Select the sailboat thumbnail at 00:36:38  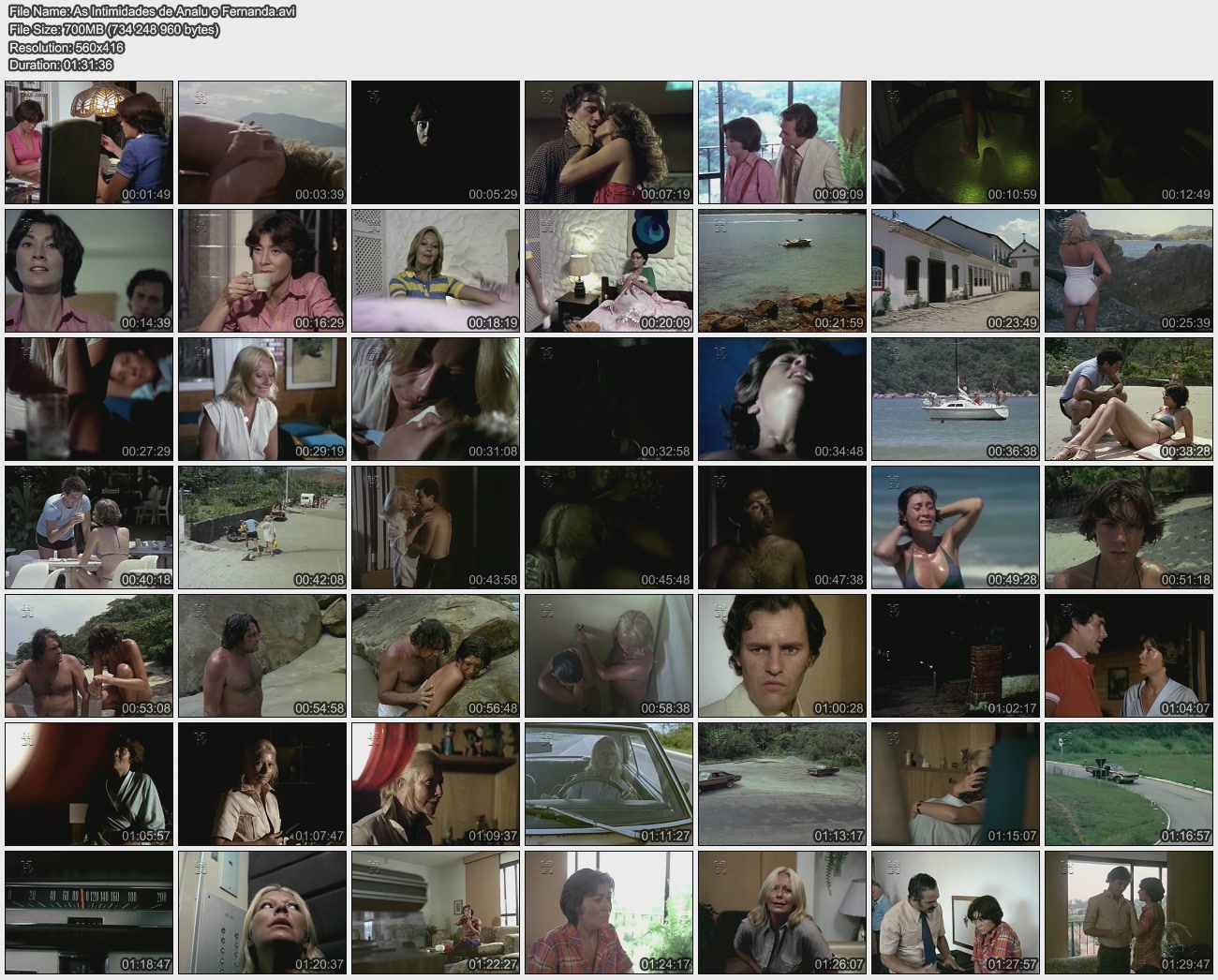956,399
